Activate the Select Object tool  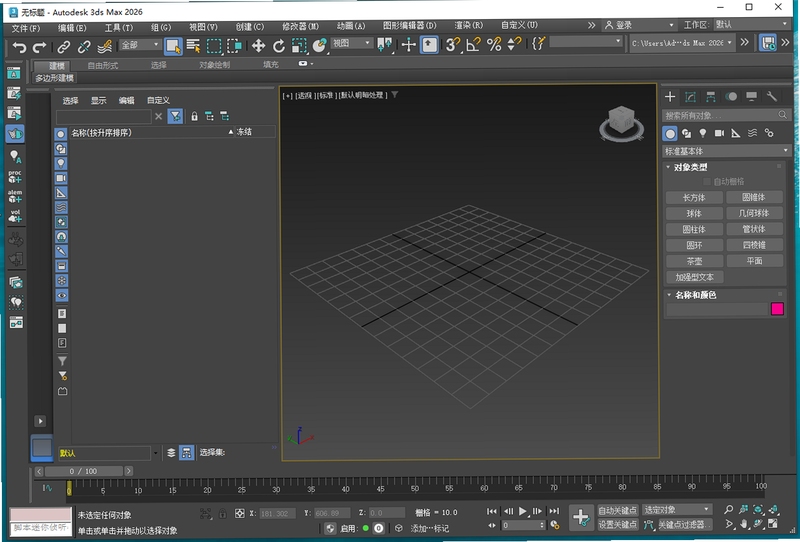click(x=173, y=46)
